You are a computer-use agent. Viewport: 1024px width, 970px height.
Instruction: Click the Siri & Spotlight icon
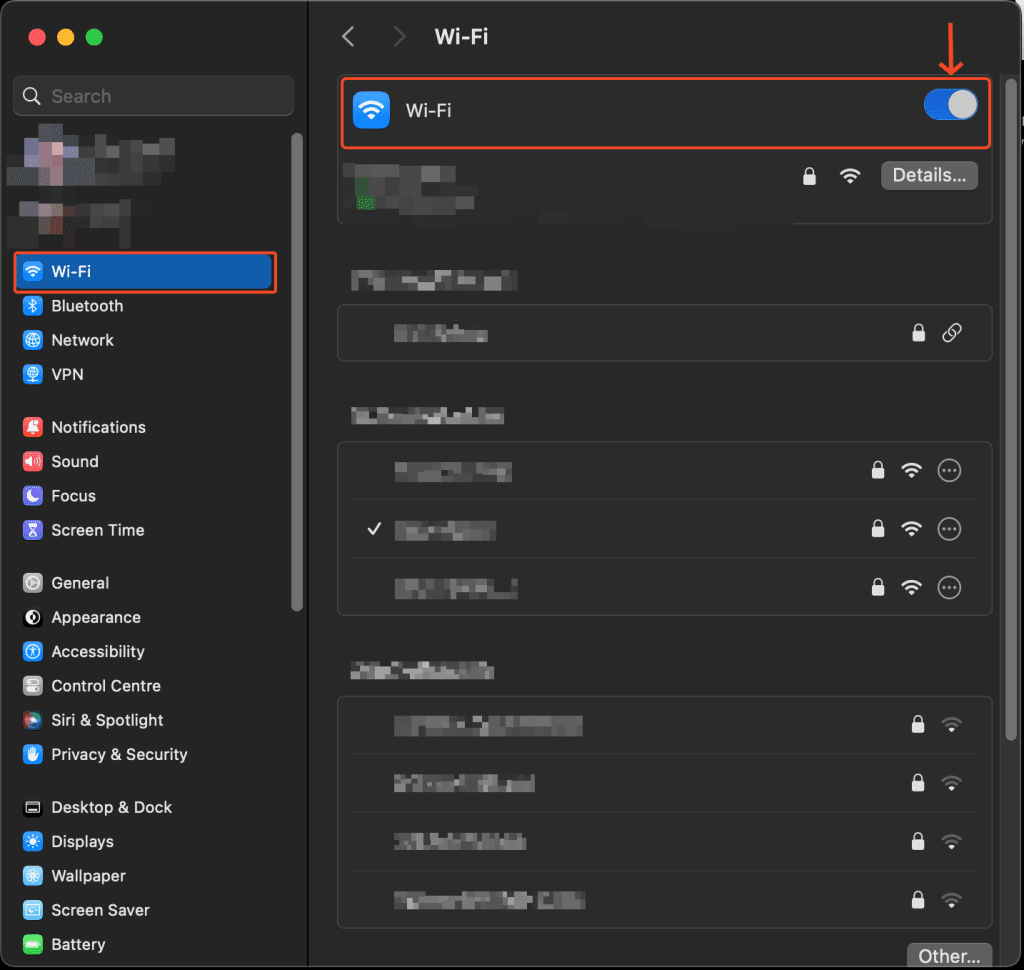(x=33, y=720)
